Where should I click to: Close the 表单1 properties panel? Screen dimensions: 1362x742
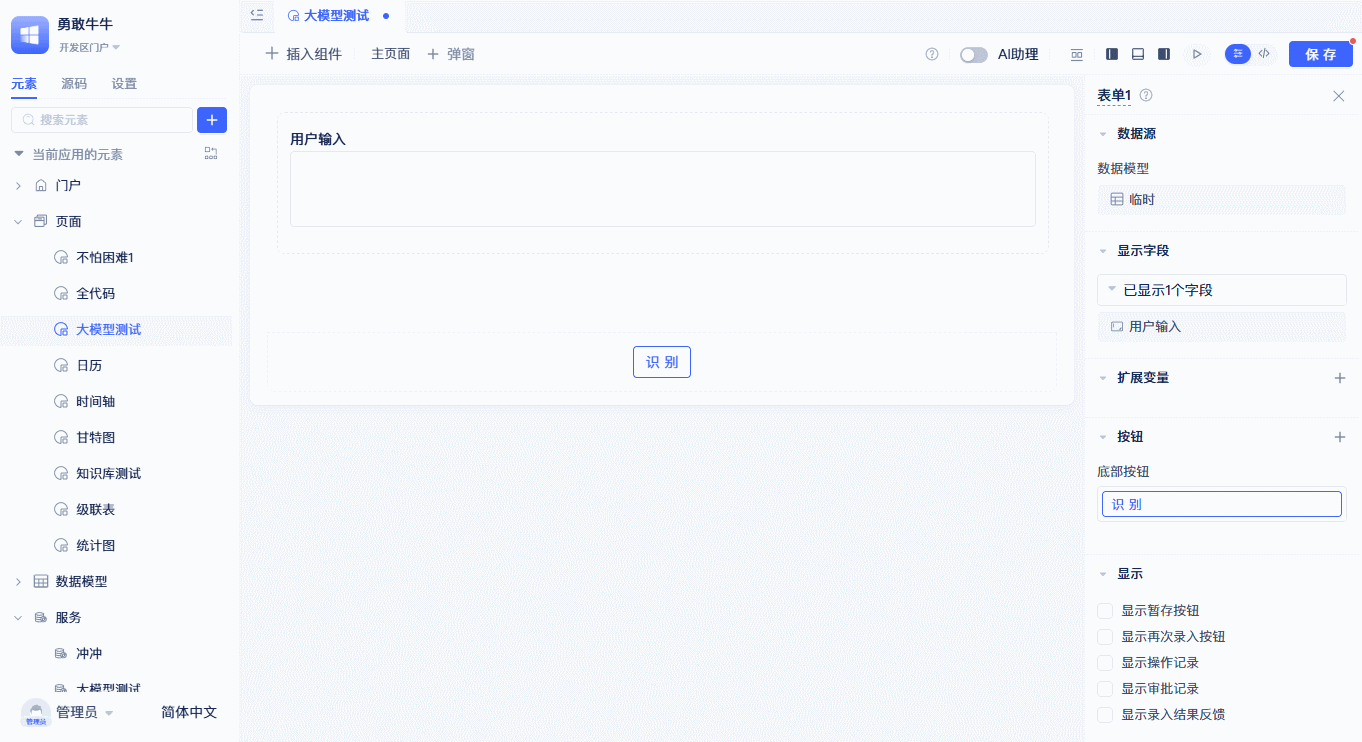point(1338,96)
